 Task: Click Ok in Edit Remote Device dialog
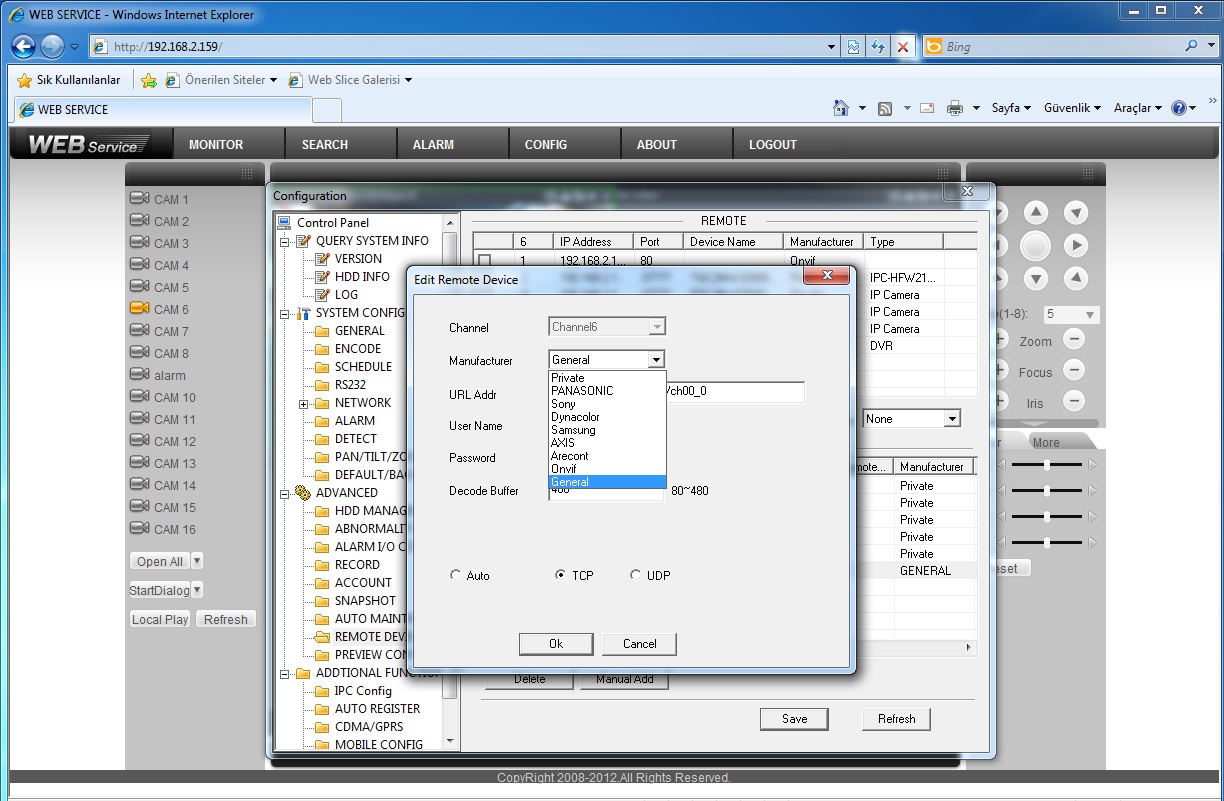click(x=556, y=644)
